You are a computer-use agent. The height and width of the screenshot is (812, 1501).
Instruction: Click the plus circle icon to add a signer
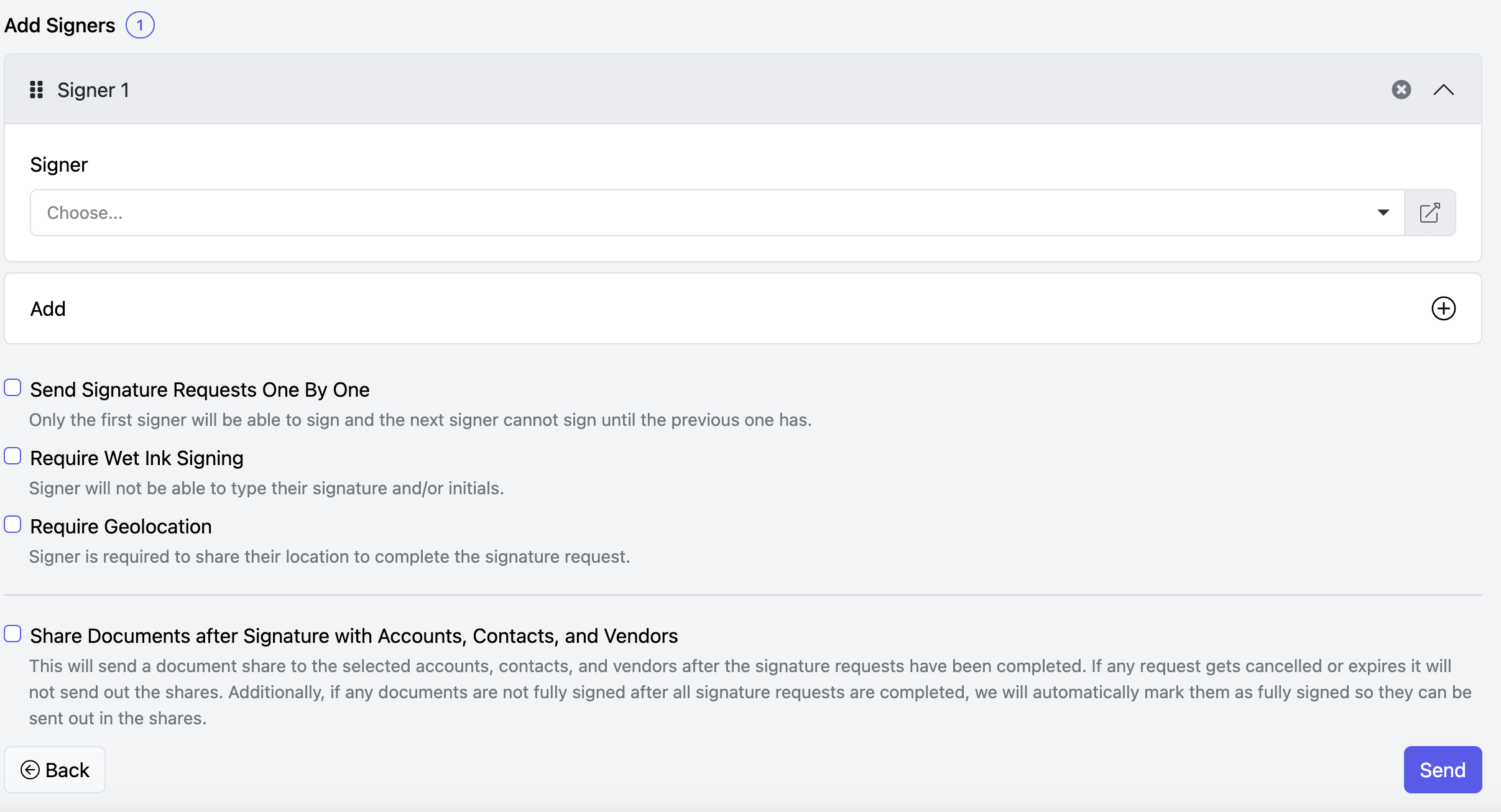[1443, 308]
